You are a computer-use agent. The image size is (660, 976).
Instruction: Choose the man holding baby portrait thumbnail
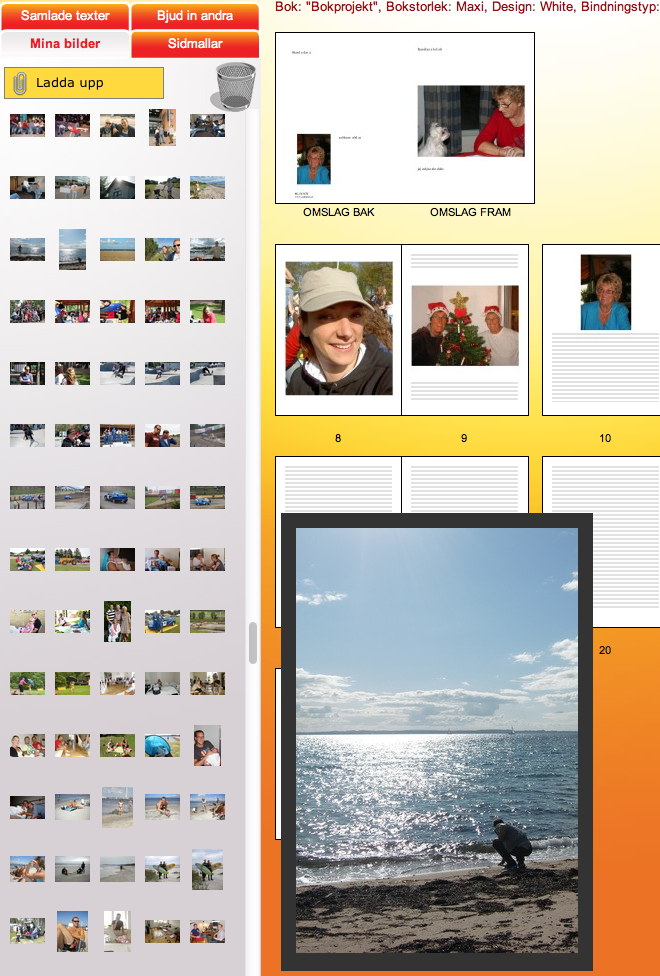click(x=207, y=745)
